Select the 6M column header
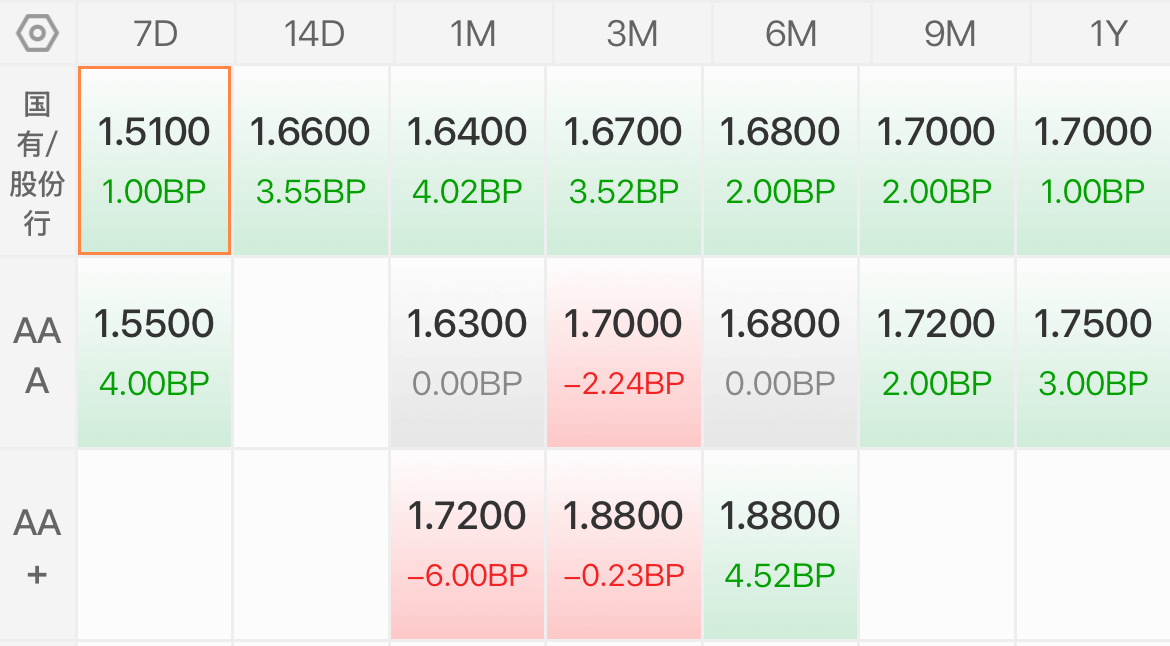Image resolution: width=1170 pixels, height=646 pixels. click(791, 34)
